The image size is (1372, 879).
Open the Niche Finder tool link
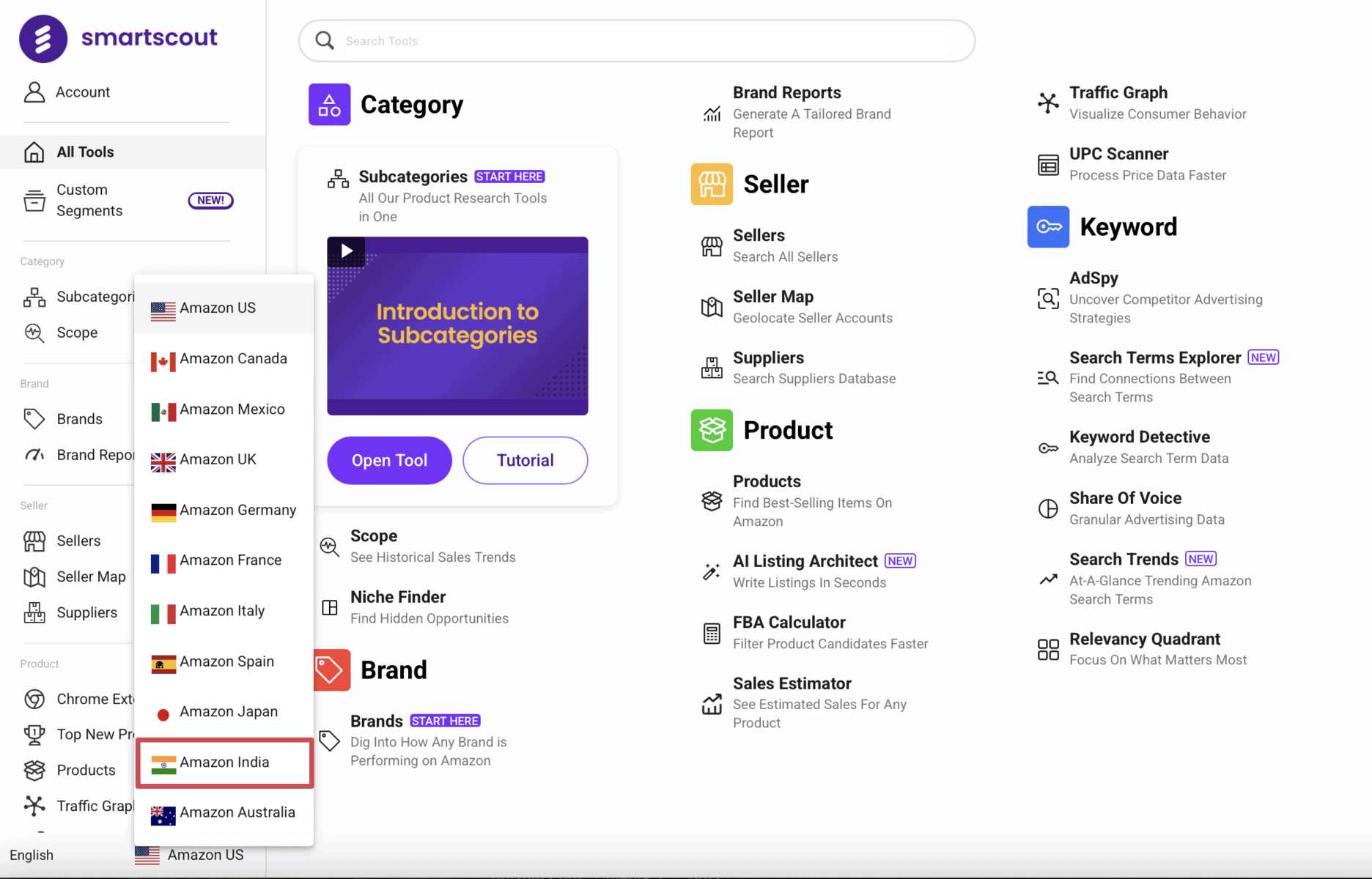pyautogui.click(x=398, y=597)
